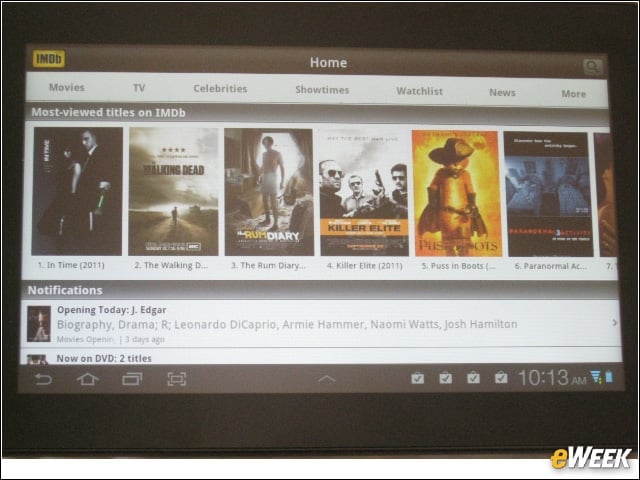640x480 pixels.
Task: Switch to the Celebrities tab
Action: point(220,89)
